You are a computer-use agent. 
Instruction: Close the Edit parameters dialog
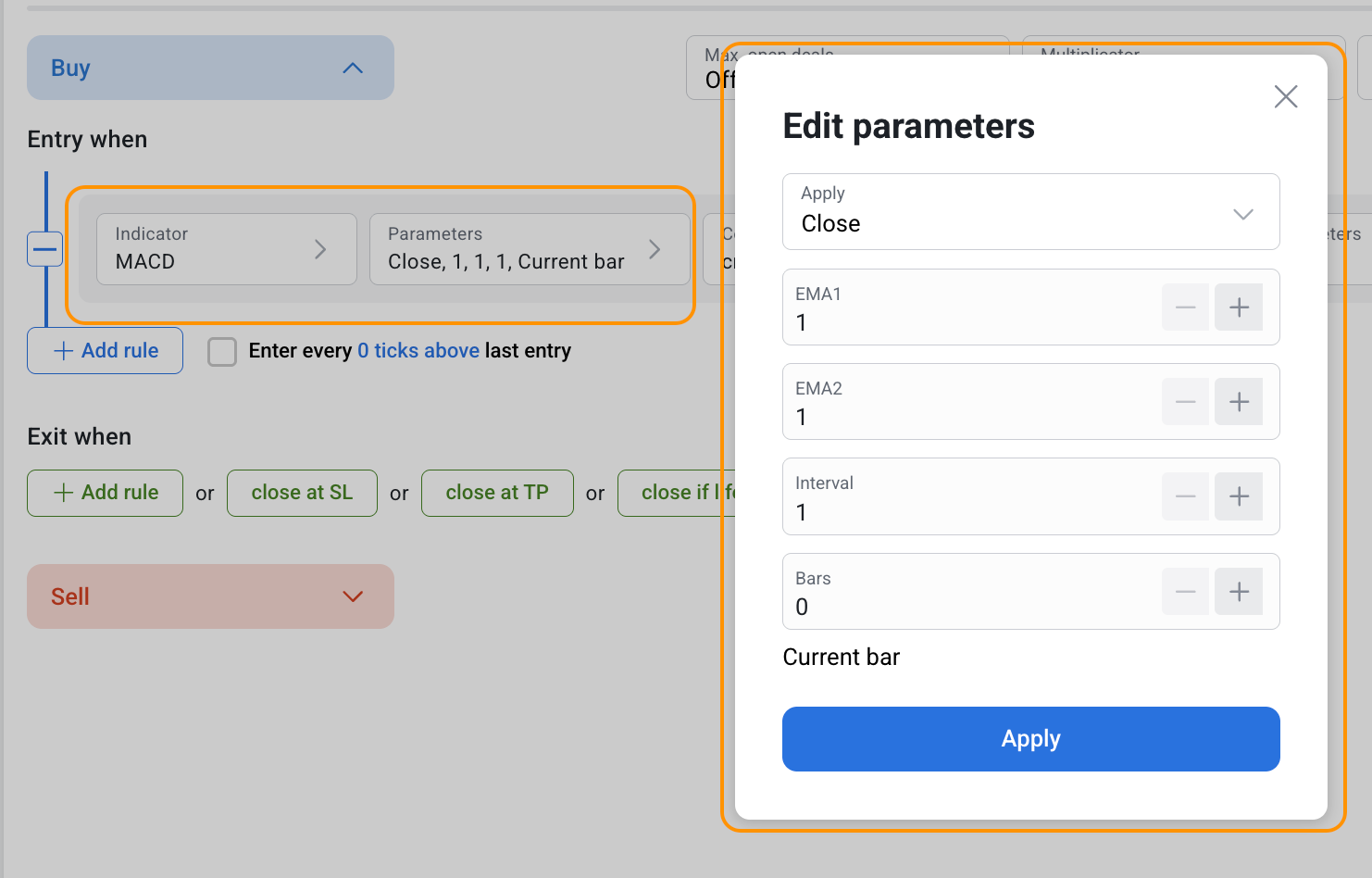(1285, 96)
